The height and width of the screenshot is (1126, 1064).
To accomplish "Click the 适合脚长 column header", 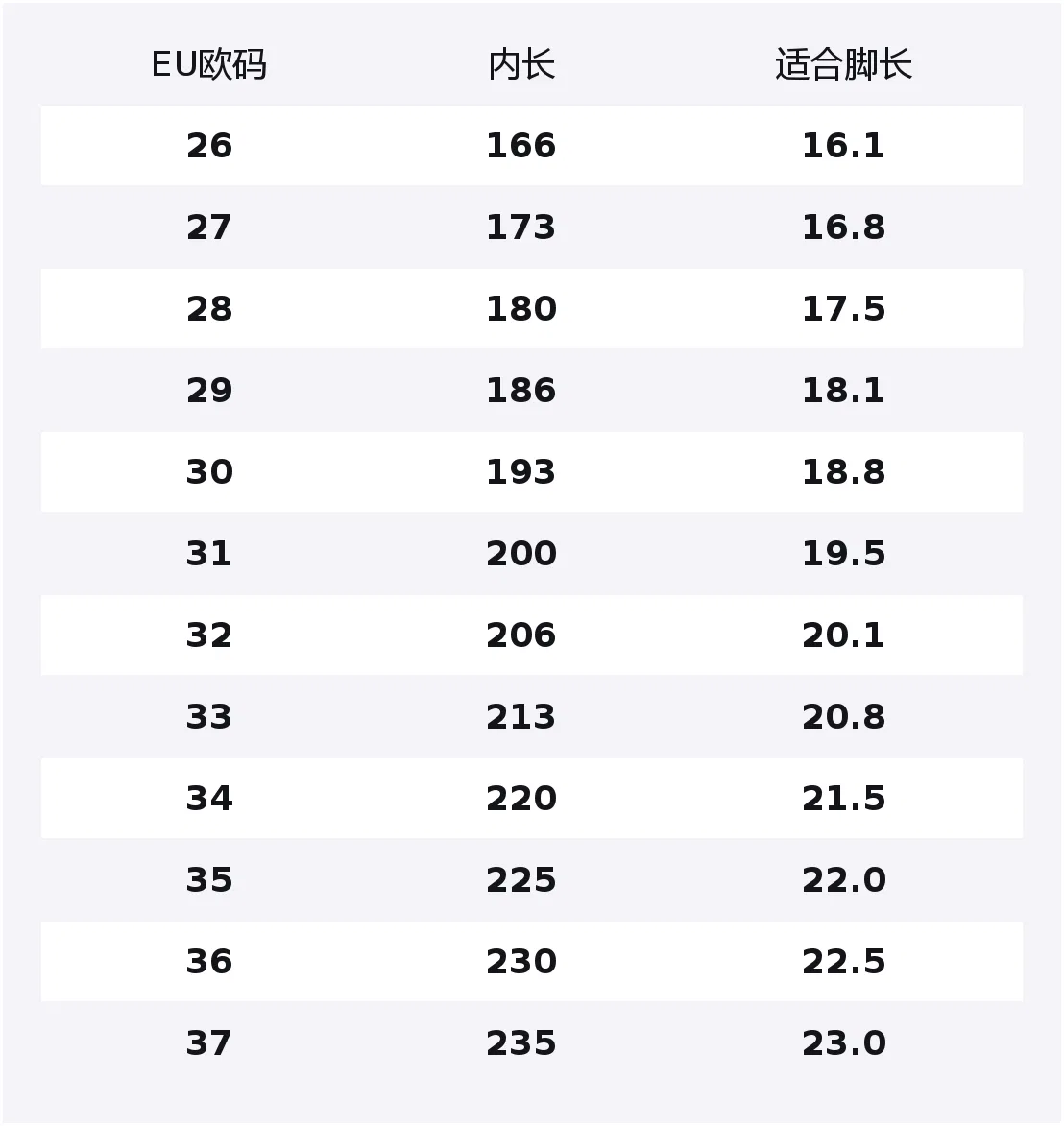I will click(x=843, y=64).
